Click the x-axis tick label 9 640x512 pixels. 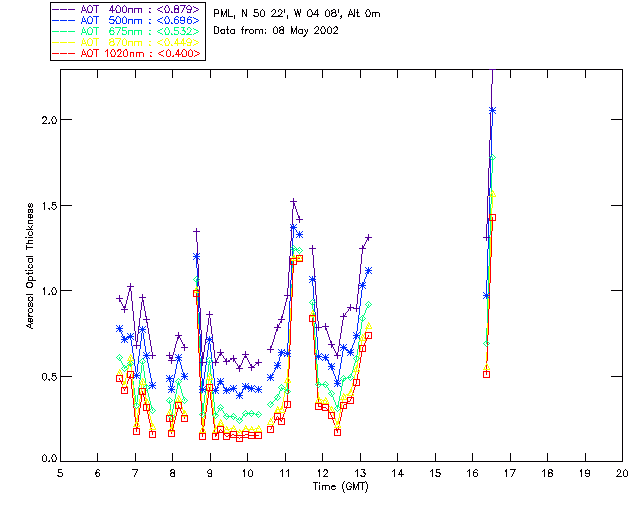pyautogui.click(x=210, y=473)
